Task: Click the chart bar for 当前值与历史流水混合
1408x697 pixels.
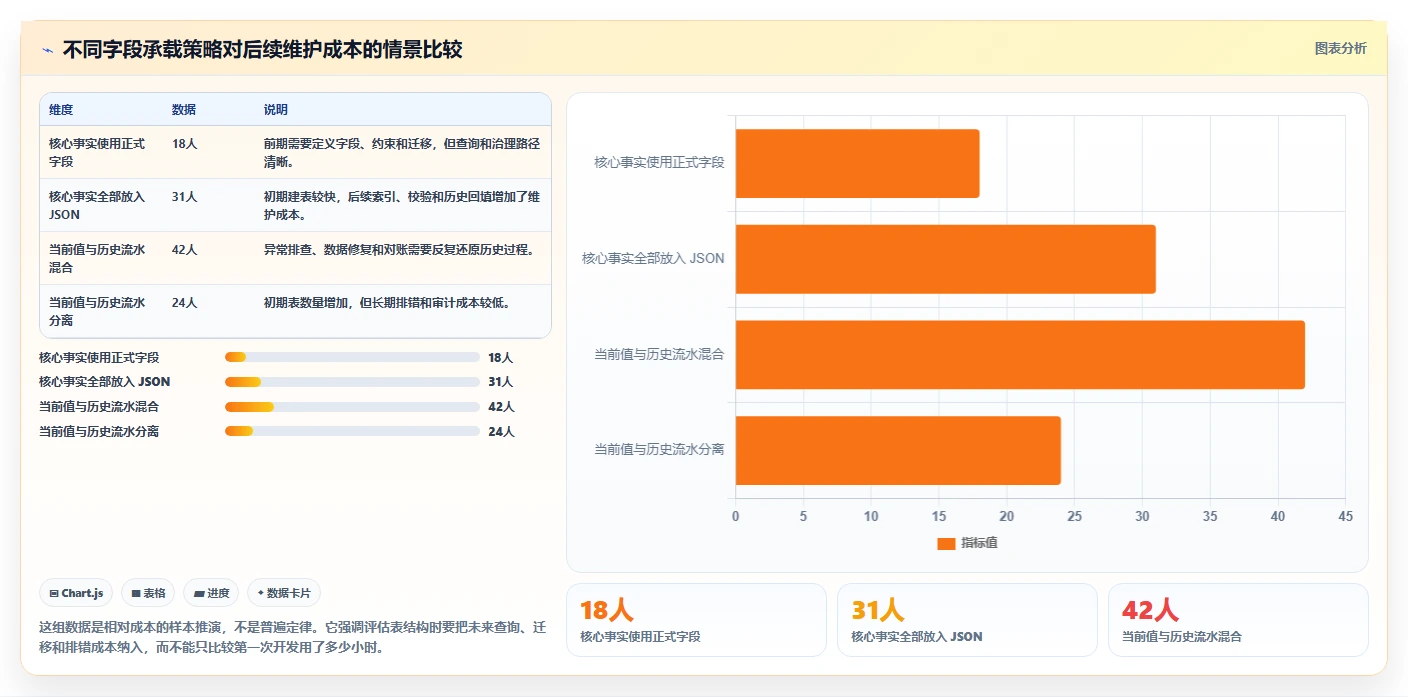Action: click(x=1020, y=354)
